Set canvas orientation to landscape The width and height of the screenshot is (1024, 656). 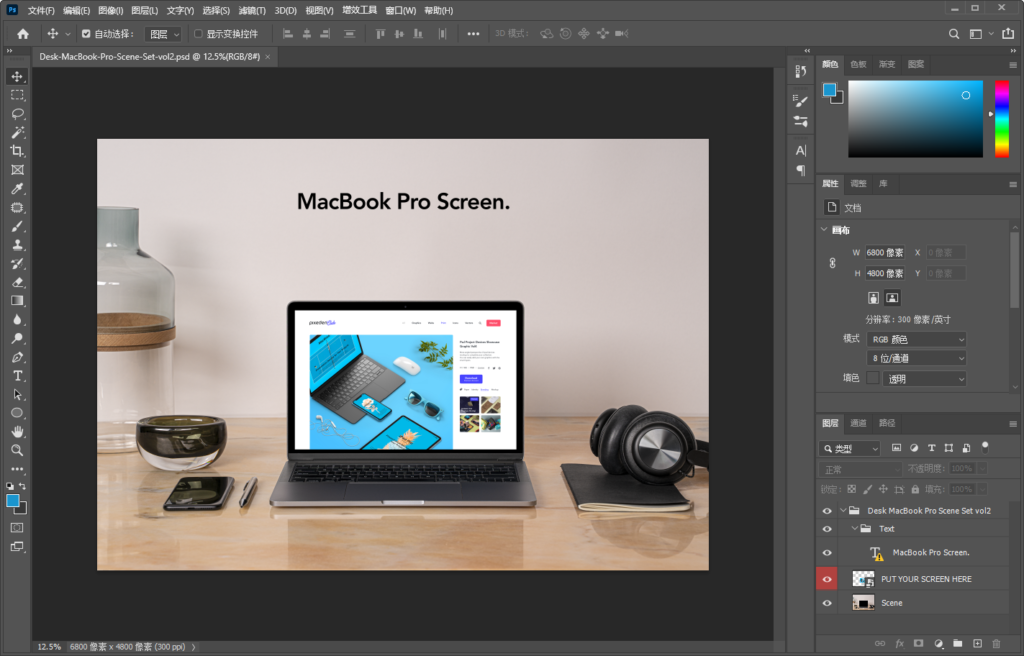[892, 298]
